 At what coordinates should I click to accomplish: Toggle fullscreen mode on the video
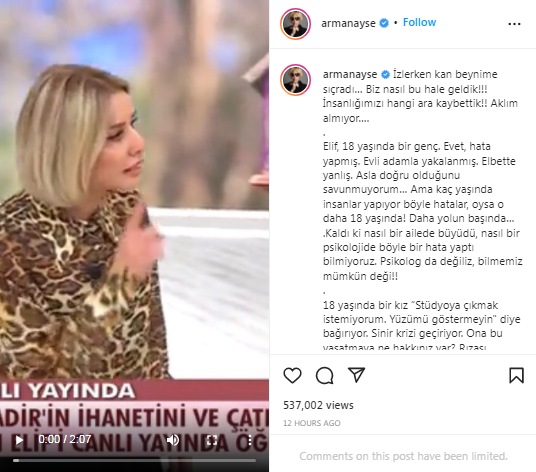click(212, 440)
